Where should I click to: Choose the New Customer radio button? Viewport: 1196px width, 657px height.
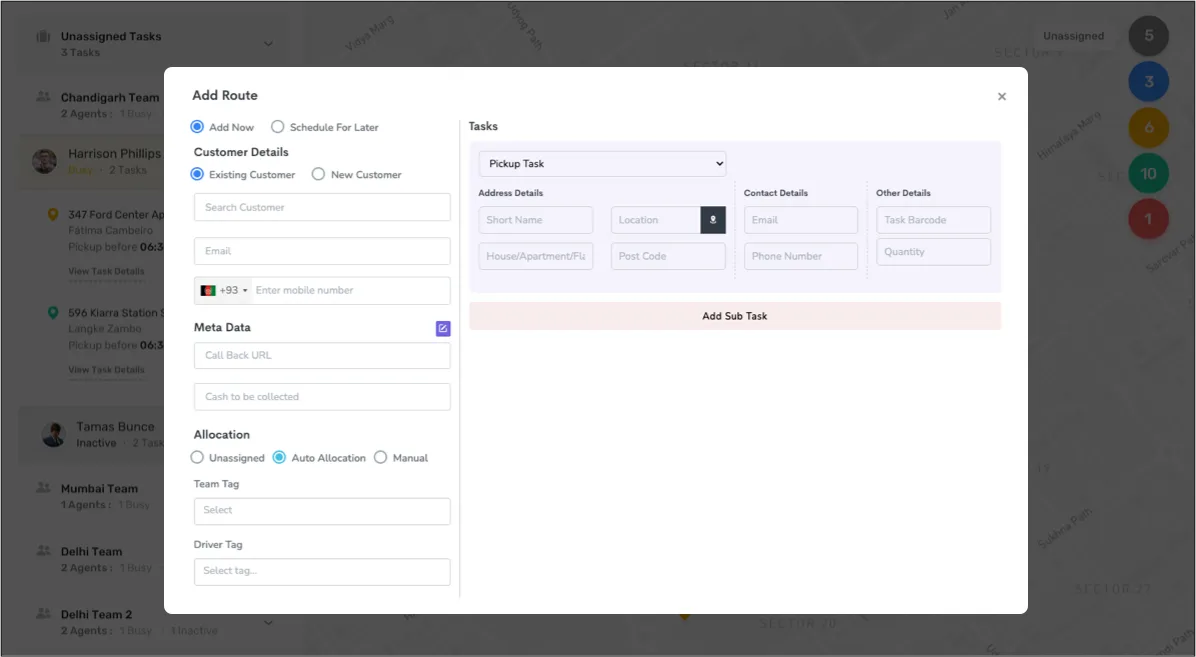pyautogui.click(x=319, y=175)
